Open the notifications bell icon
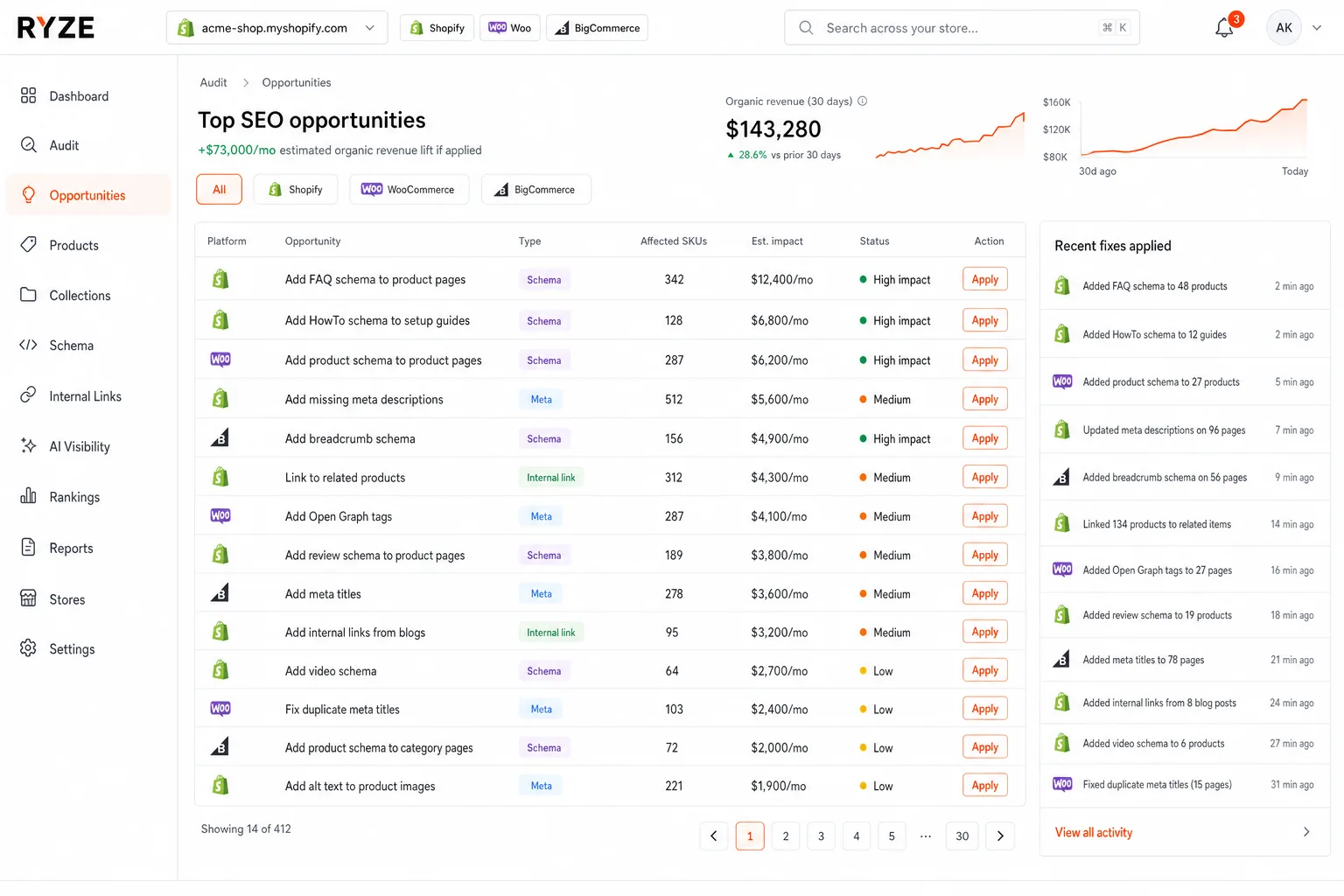The image size is (1344, 896). pos(1224,28)
